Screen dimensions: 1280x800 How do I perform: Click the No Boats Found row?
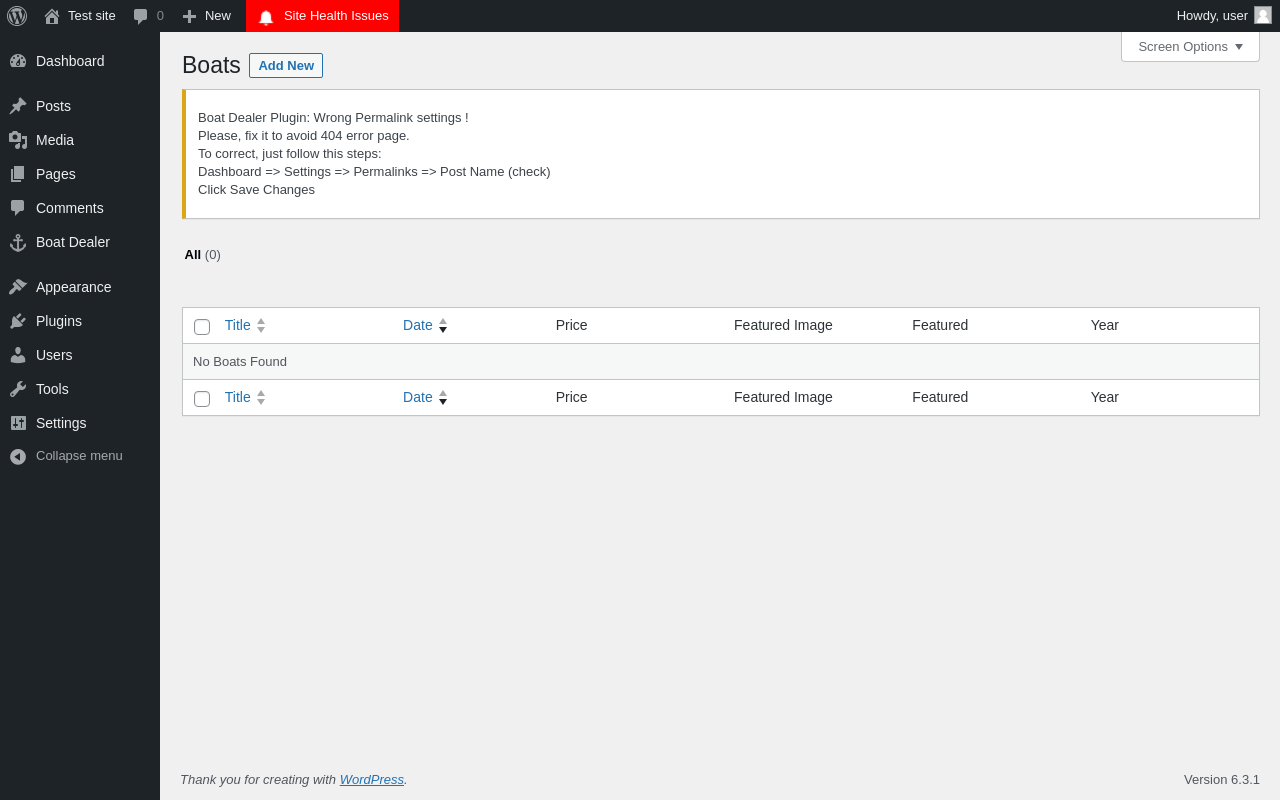click(x=720, y=362)
